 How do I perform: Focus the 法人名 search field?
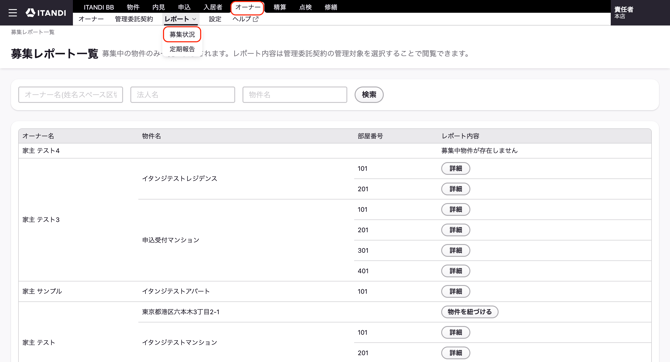point(182,94)
